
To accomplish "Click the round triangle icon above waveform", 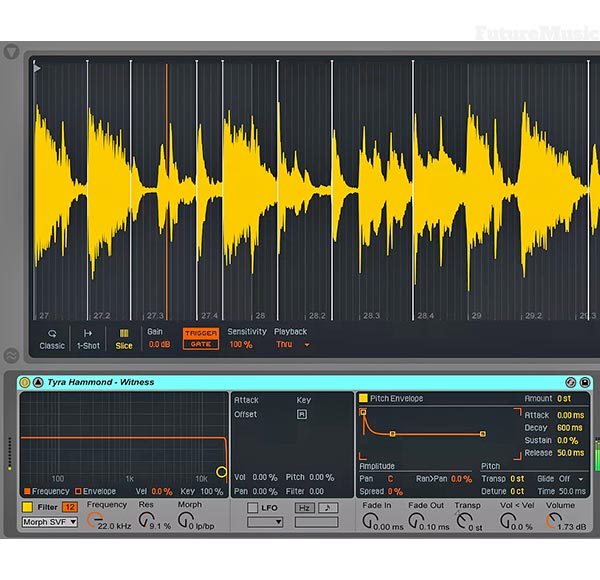I will [x=11, y=51].
